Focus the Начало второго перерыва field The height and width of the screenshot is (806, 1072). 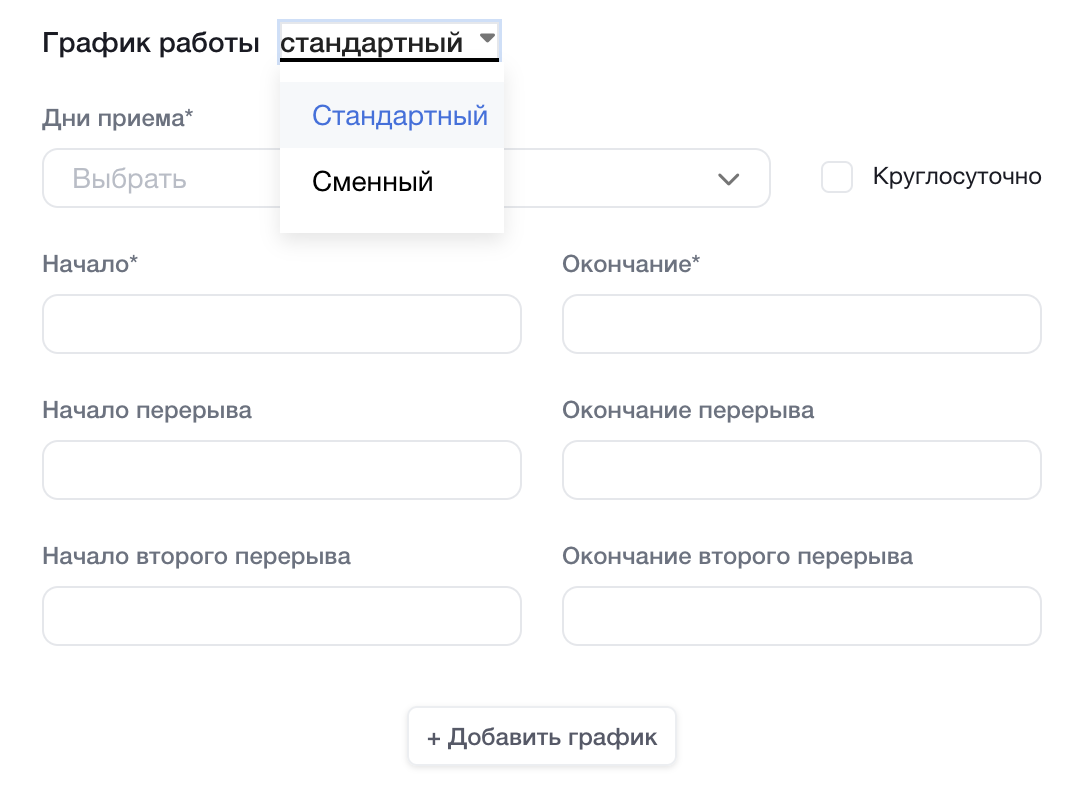(281, 616)
